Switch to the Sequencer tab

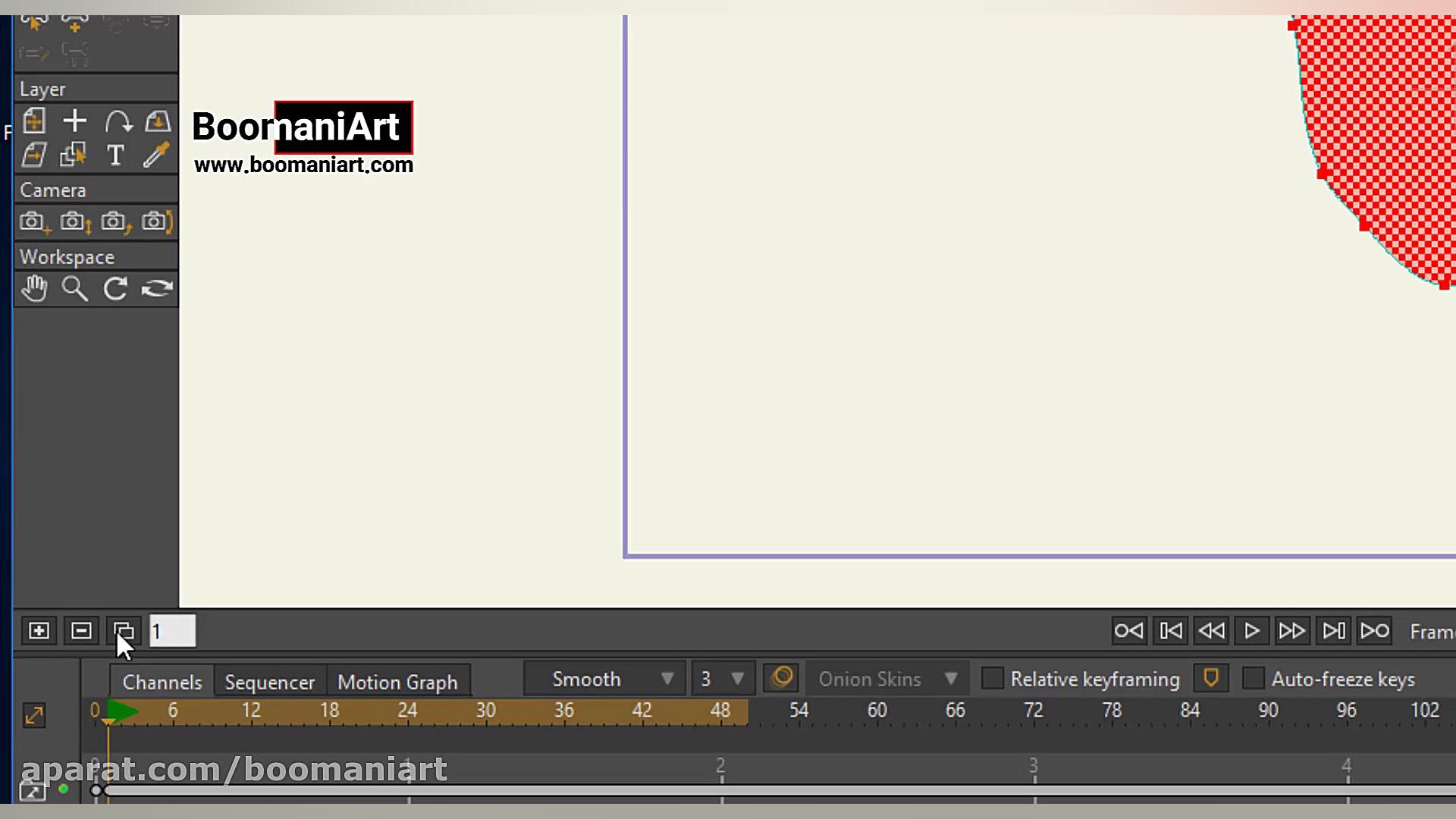point(269,682)
